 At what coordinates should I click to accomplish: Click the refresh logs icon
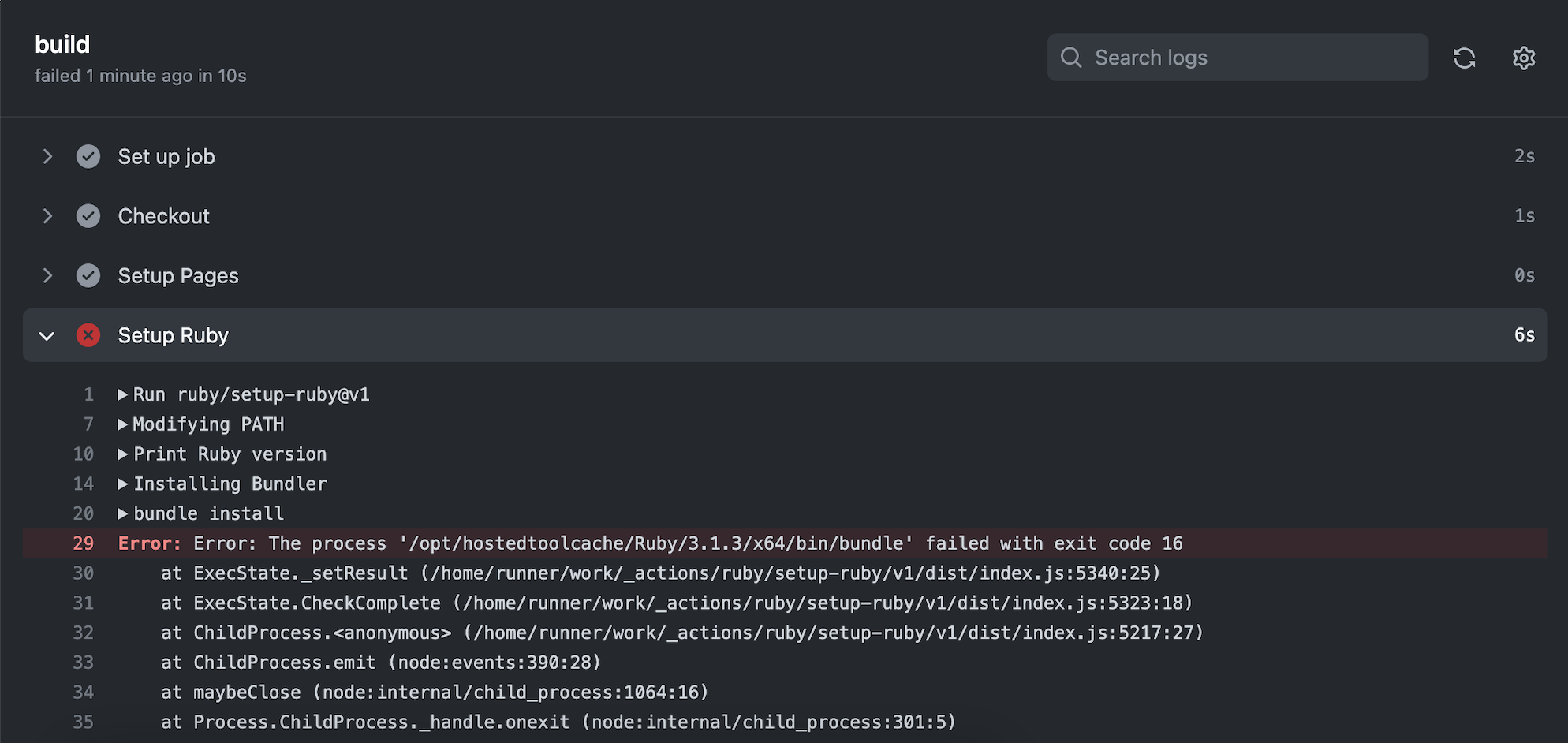[1465, 58]
